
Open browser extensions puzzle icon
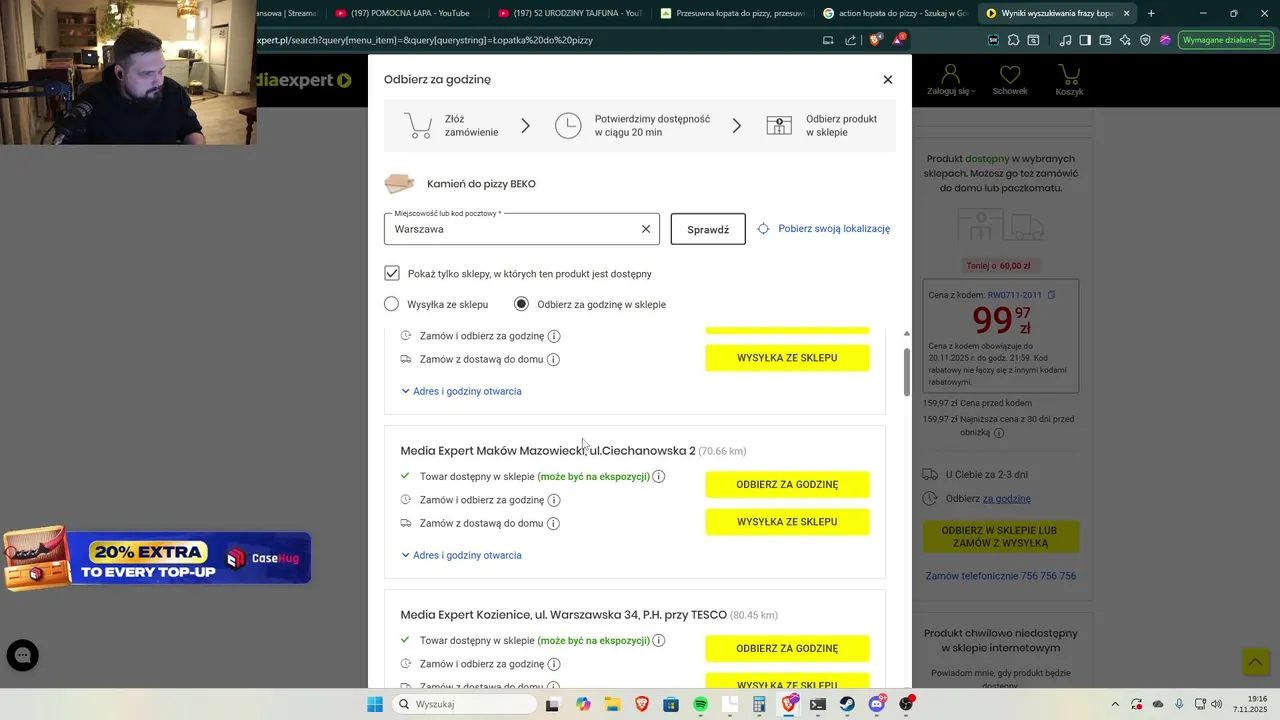tap(1014, 40)
